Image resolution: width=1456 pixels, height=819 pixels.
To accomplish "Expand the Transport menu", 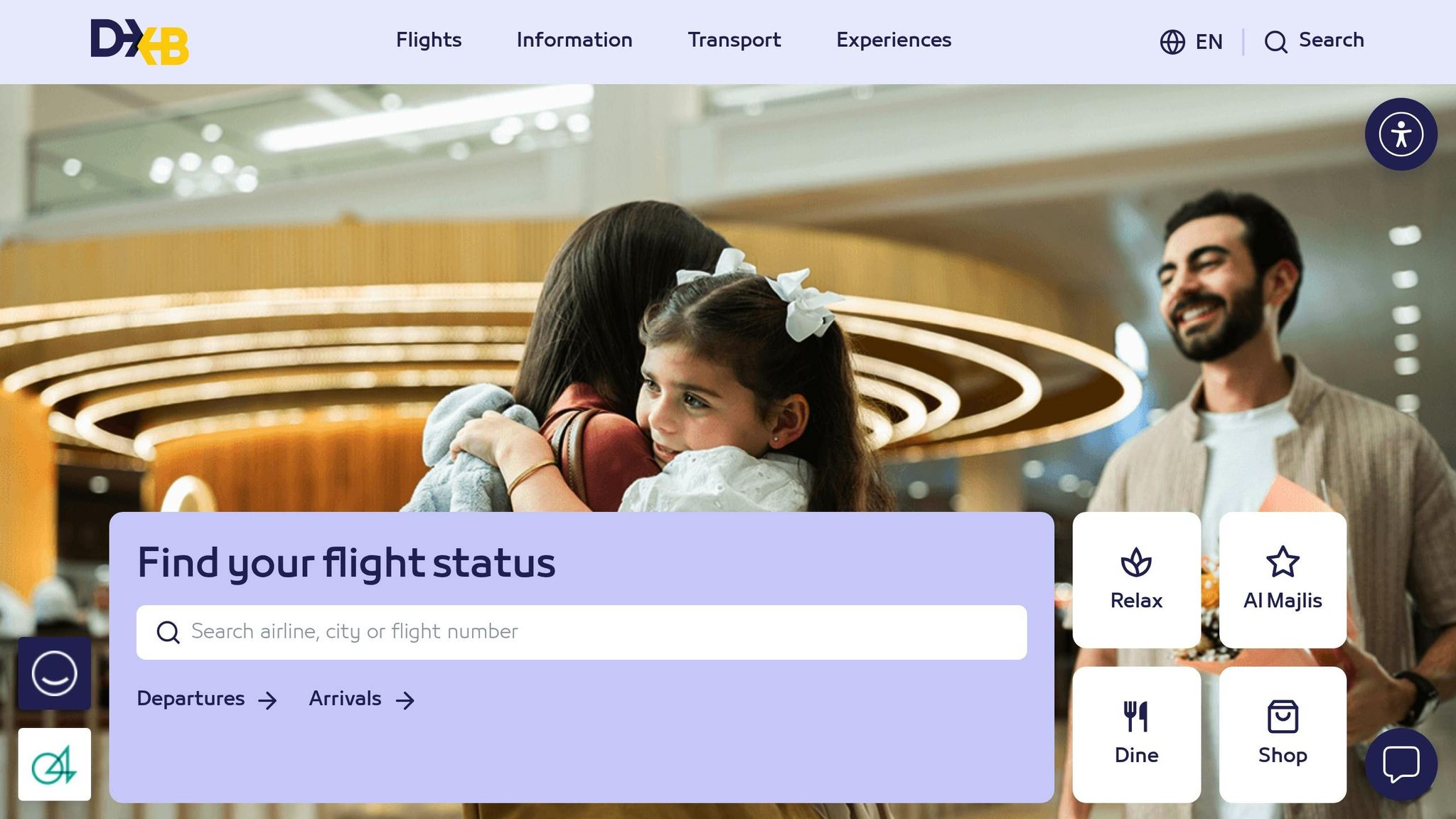I will tap(734, 41).
